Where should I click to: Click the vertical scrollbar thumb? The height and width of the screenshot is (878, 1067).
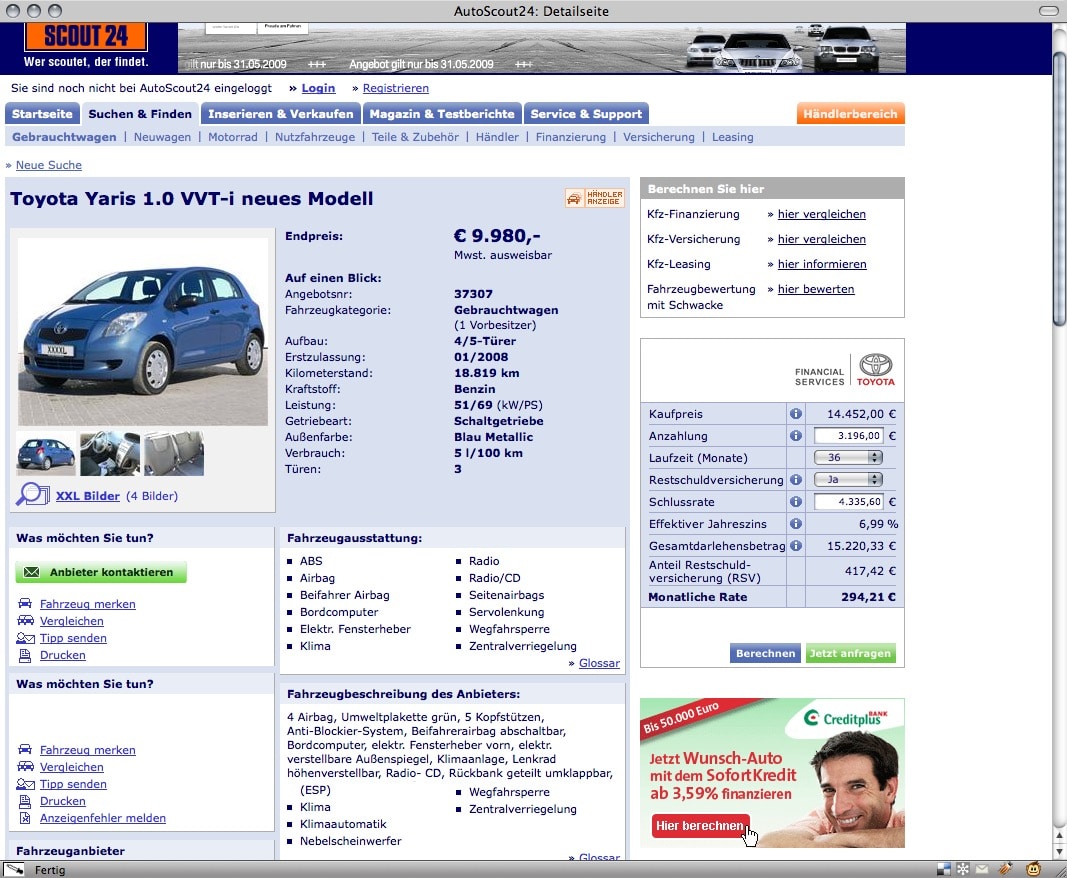[x=1059, y=189]
